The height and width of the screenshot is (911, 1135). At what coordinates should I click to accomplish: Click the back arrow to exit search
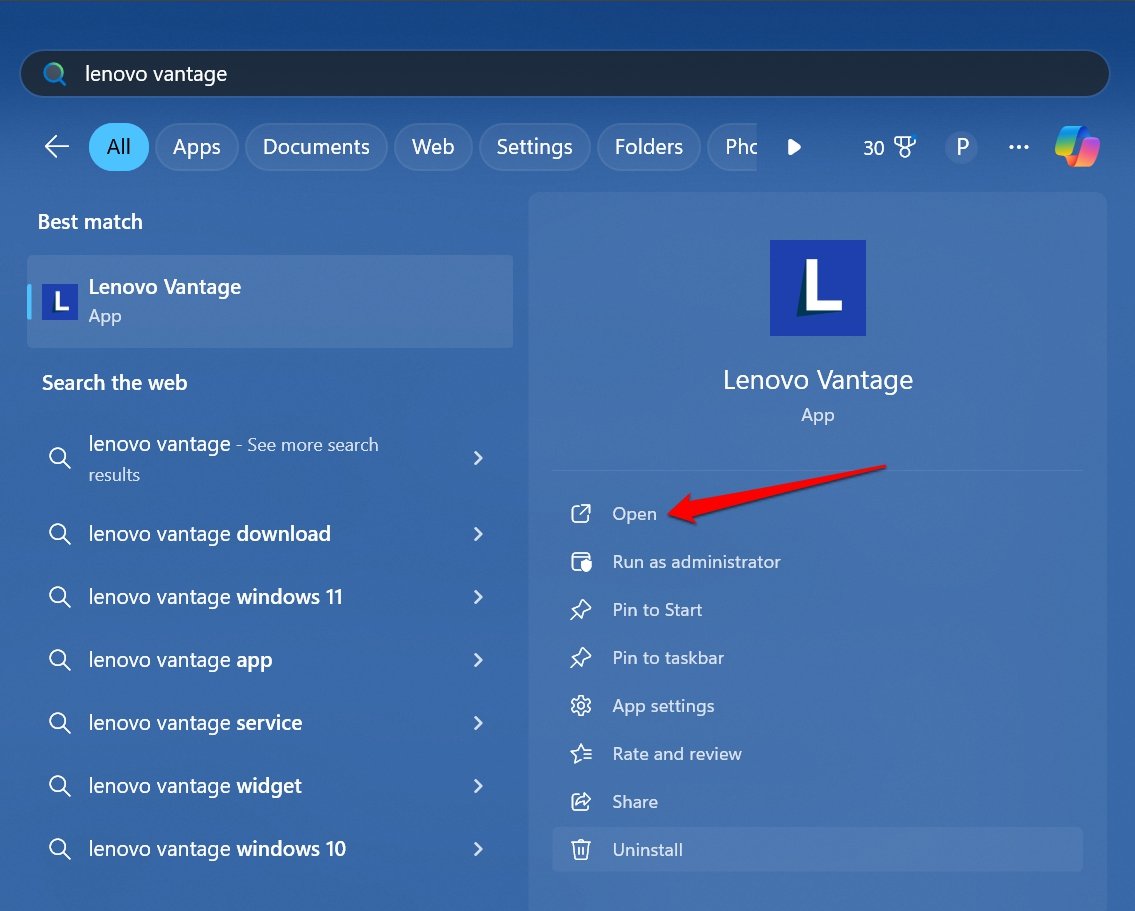click(56, 146)
